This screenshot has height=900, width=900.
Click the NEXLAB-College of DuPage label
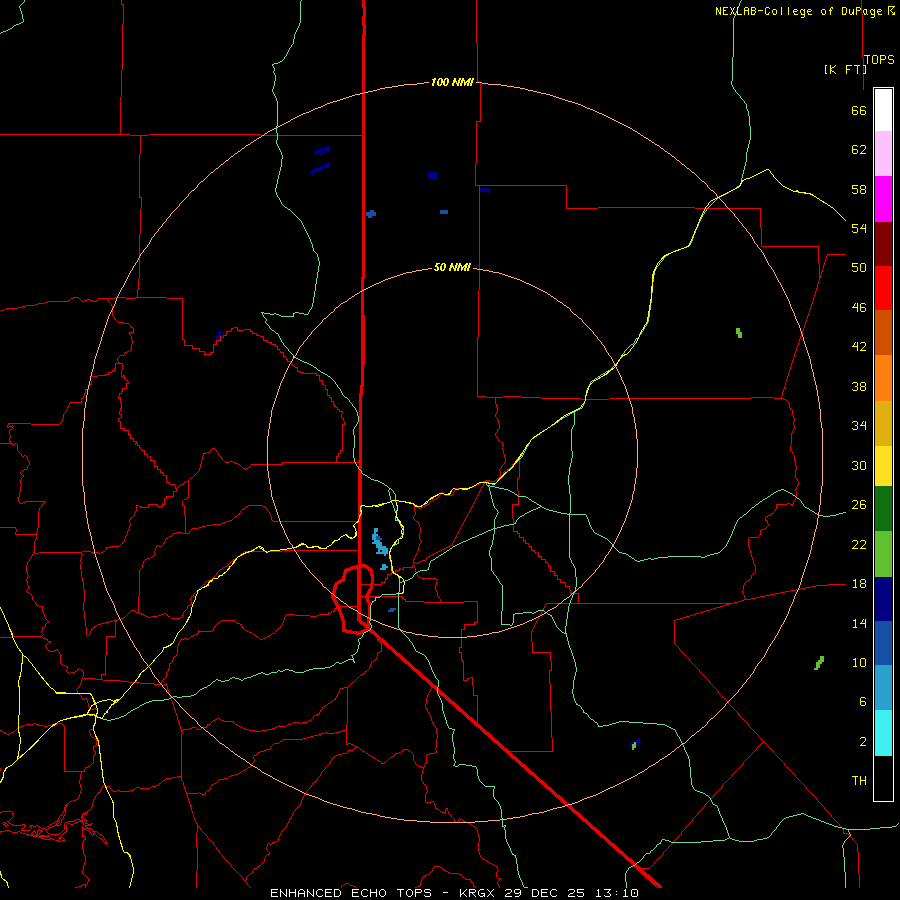pyautogui.click(x=798, y=11)
